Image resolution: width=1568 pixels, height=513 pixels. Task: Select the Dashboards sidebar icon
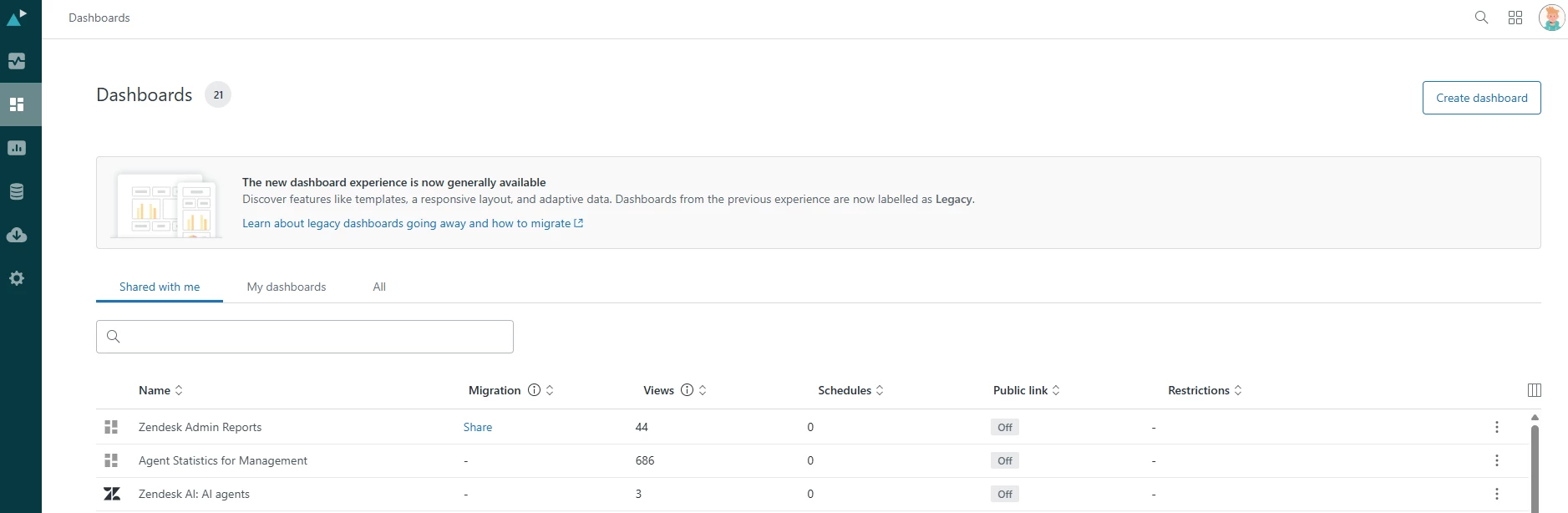[x=17, y=104]
